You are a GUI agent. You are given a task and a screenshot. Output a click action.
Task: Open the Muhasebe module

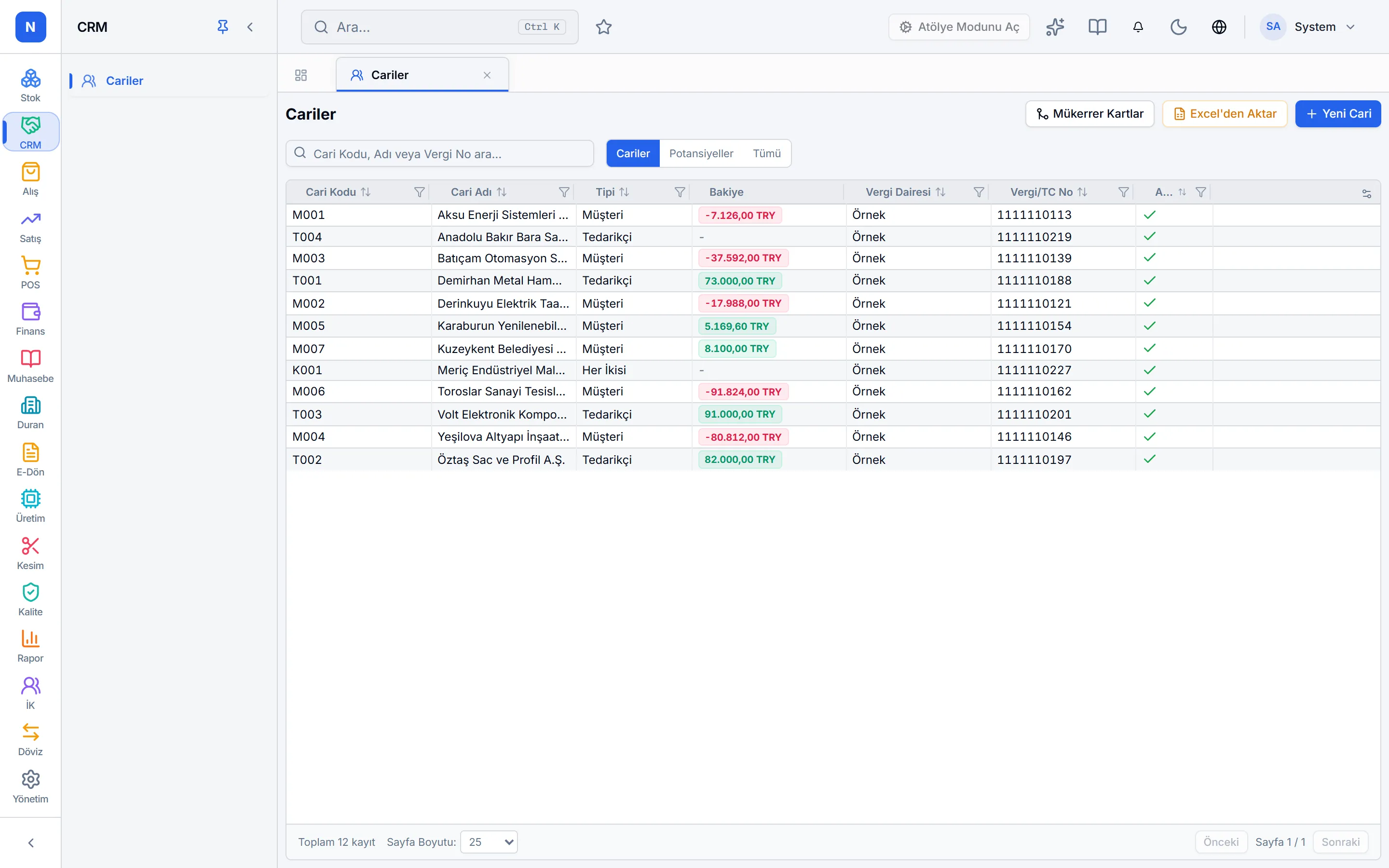point(30,366)
